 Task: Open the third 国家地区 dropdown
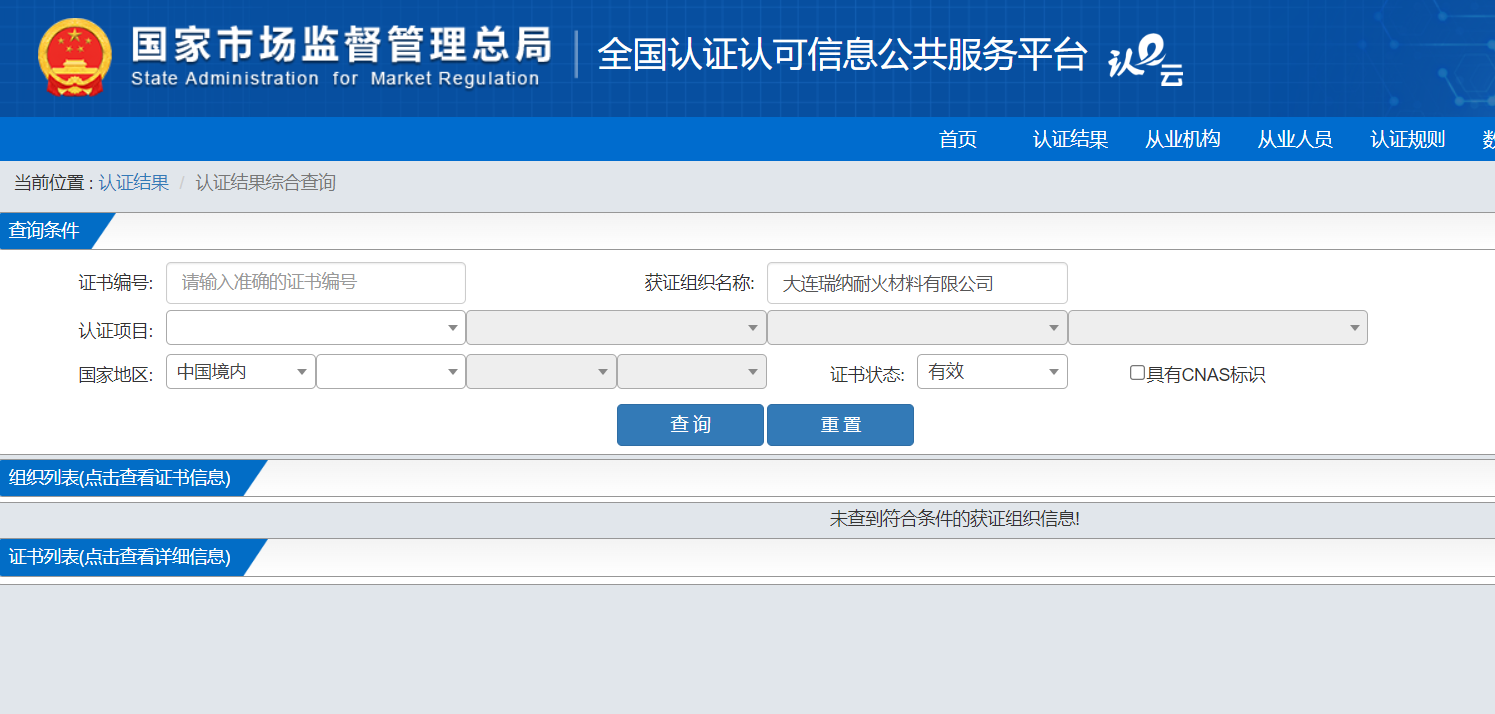pos(541,371)
